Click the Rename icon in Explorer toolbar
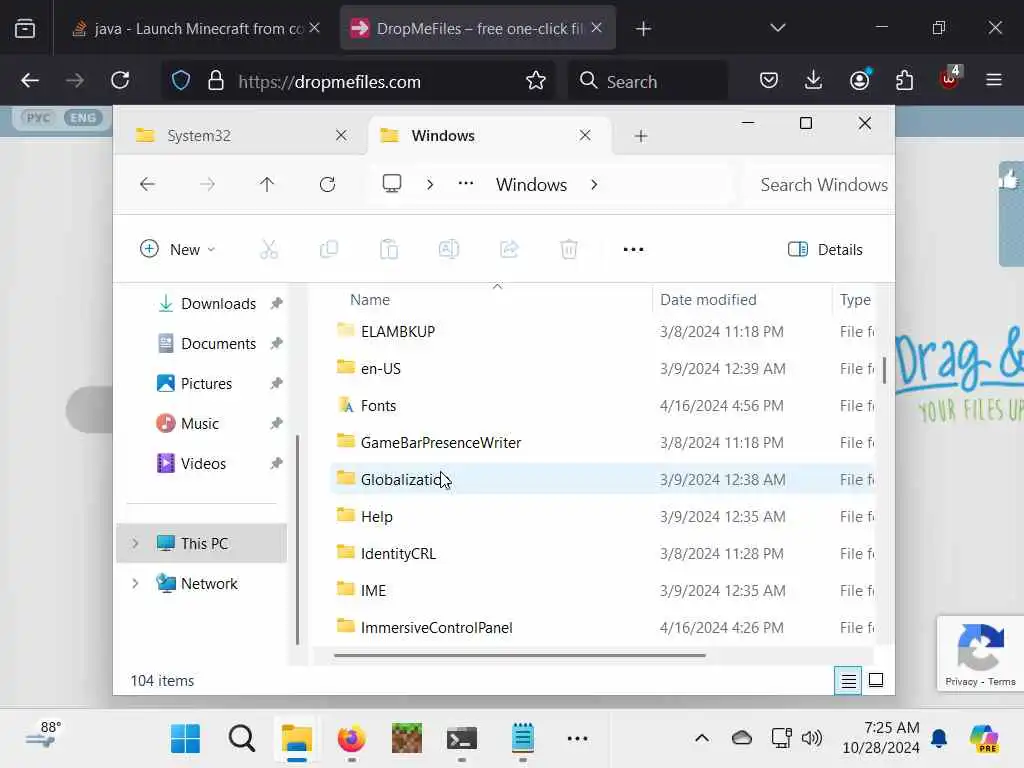Screen dimensions: 1024x768 449,249
